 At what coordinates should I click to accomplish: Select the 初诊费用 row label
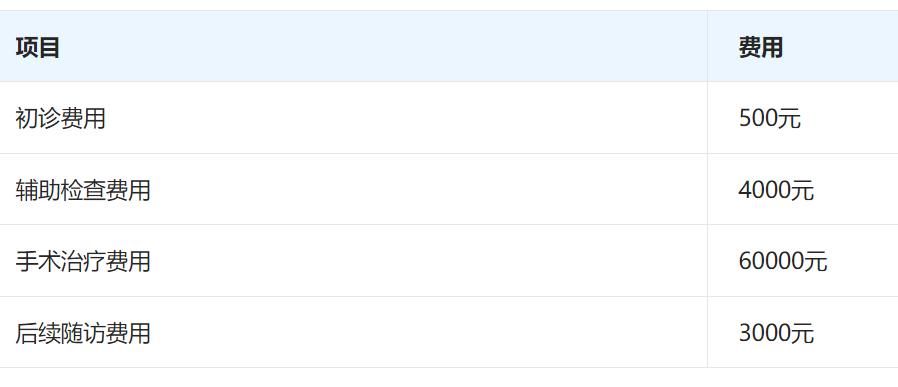pos(60,119)
